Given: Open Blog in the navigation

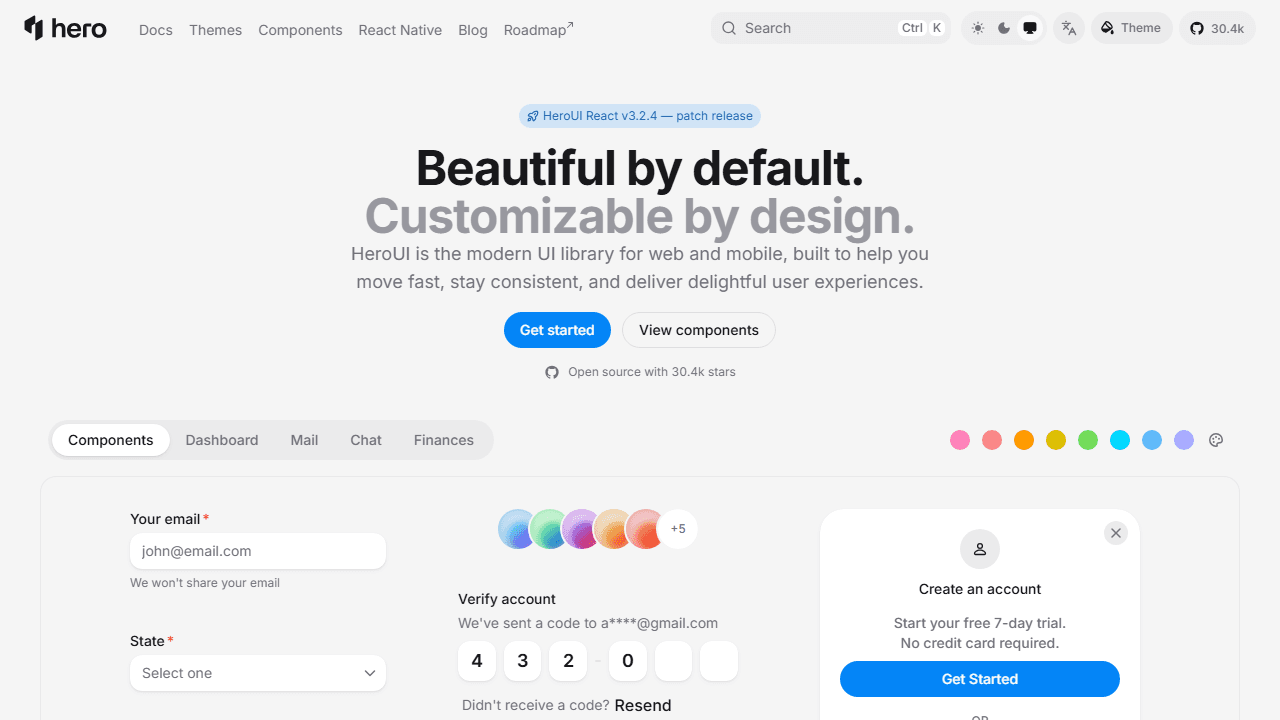Looking at the screenshot, I should tap(473, 30).
